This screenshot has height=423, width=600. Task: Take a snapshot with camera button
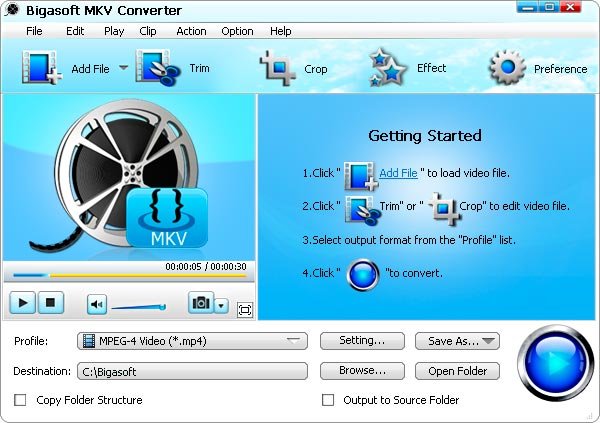(201, 303)
